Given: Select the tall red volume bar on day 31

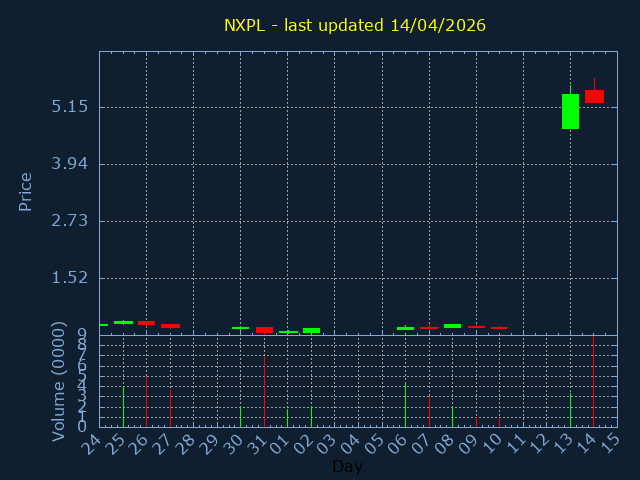Looking at the screenshot, I should [264, 391].
